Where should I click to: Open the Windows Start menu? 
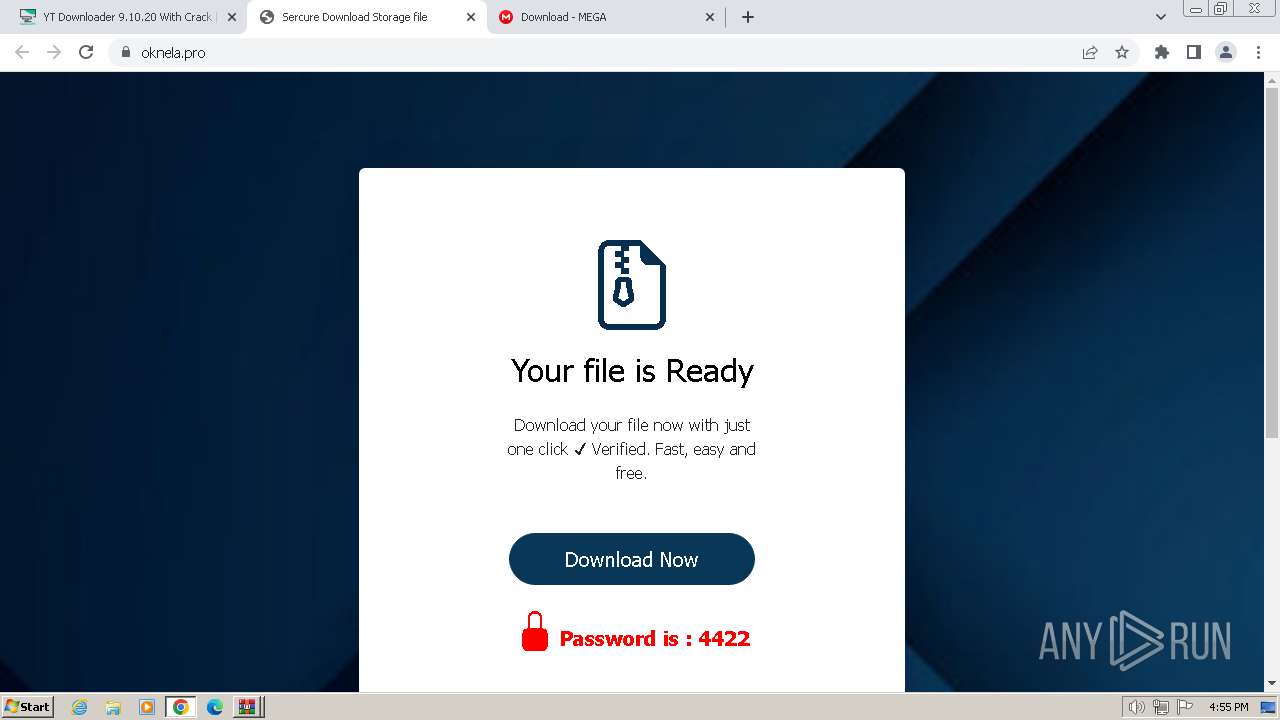coord(27,706)
